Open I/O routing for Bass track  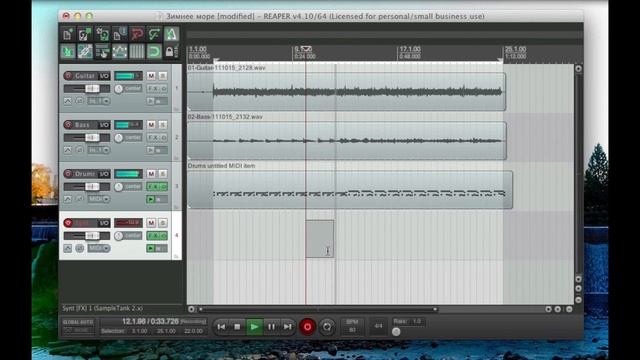pos(104,125)
